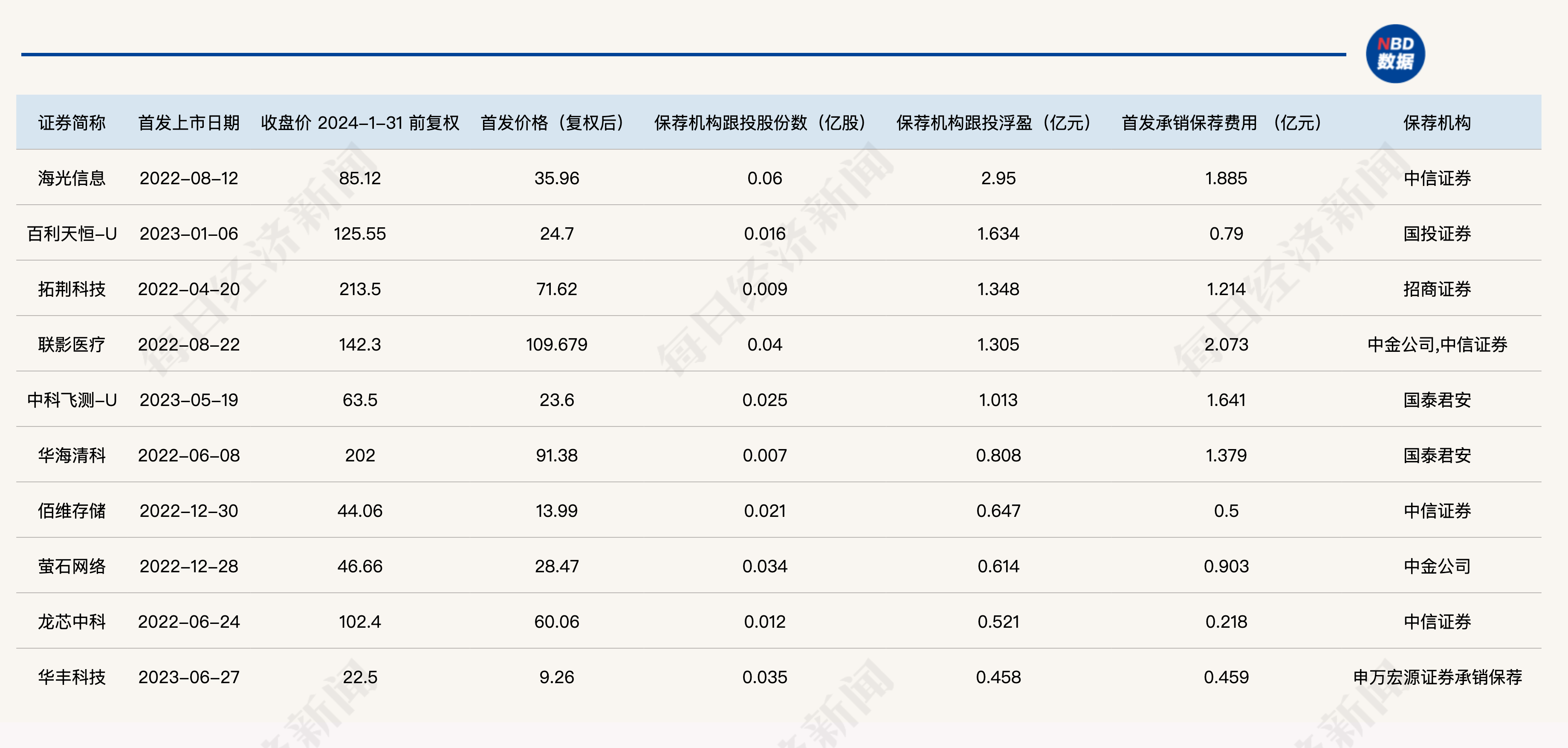Select the 百利天恒-U row name
1568x748 pixels.
pos(72,234)
